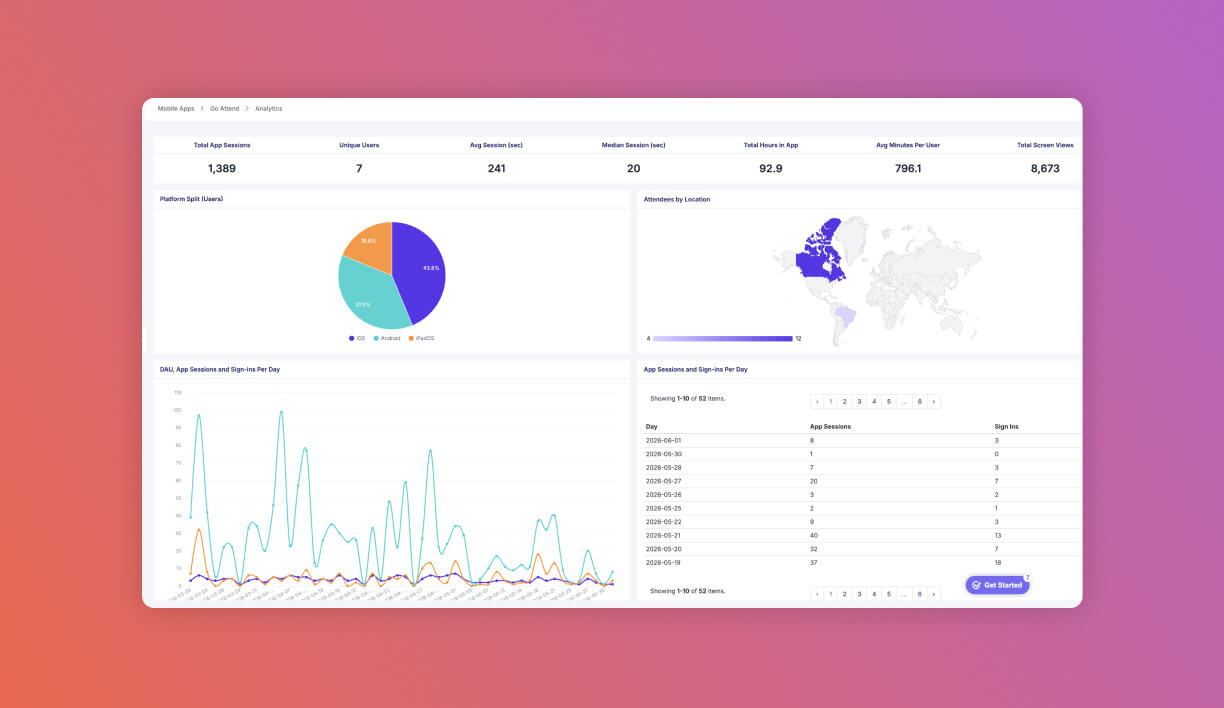This screenshot has height=708, width=1224.
Task: Click Sign Ins value 0 for 2026-05-30
Action: click(996, 454)
